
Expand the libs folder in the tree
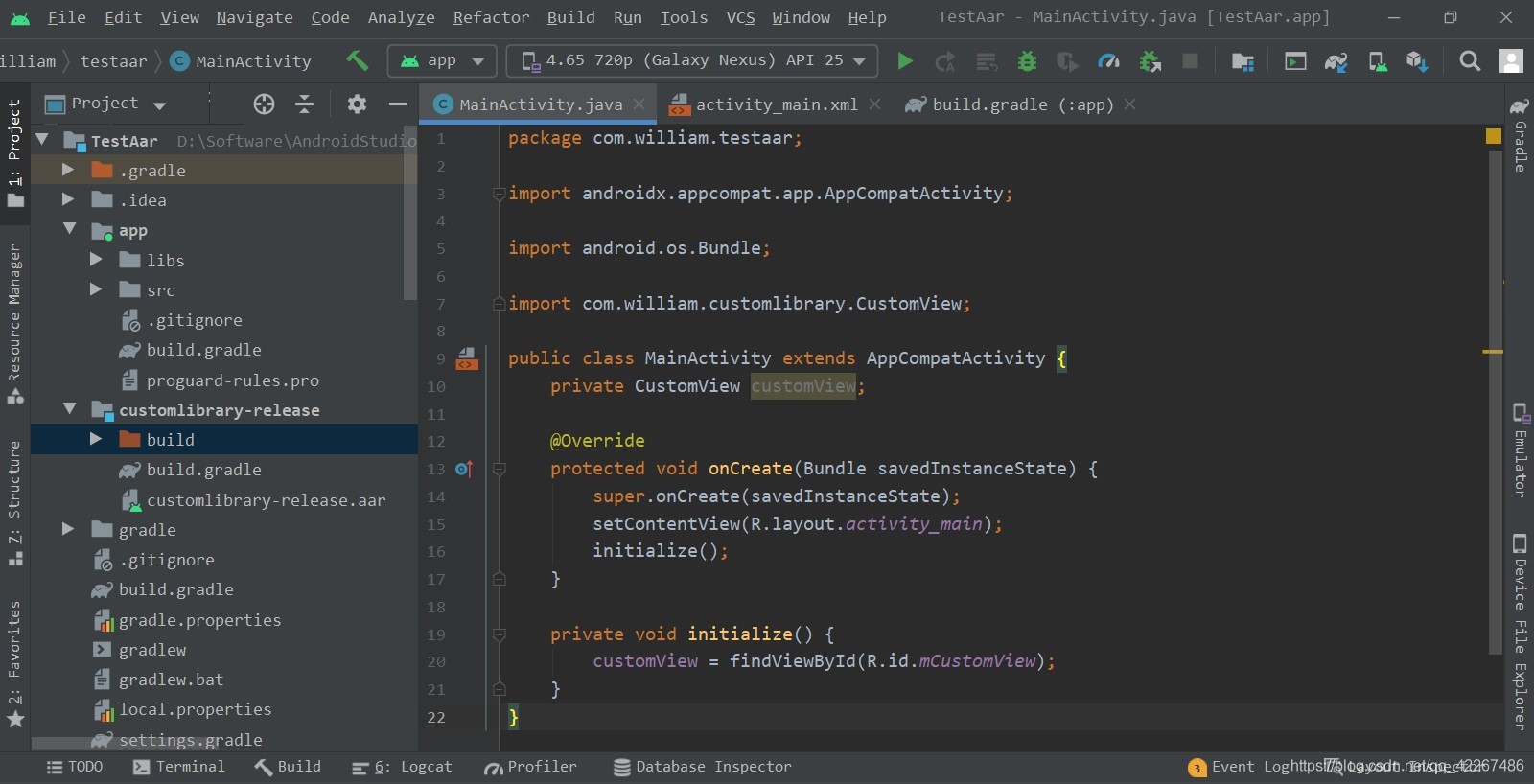tap(96, 260)
